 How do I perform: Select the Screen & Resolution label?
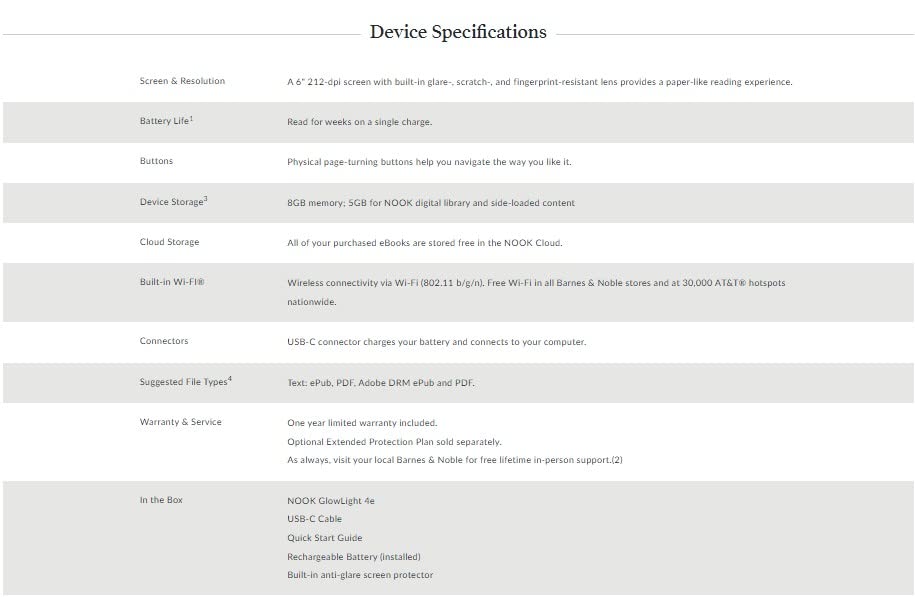[x=182, y=81]
